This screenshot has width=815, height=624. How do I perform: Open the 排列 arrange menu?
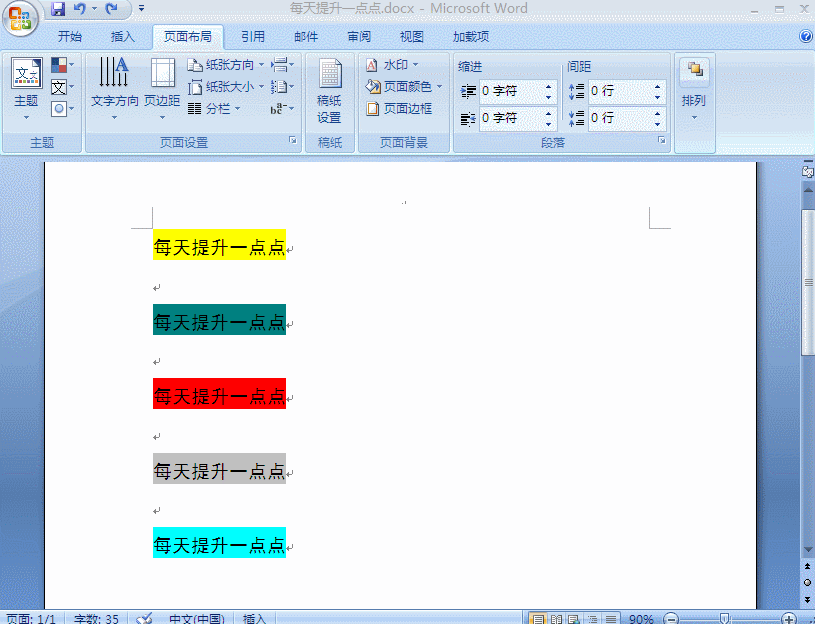694,91
